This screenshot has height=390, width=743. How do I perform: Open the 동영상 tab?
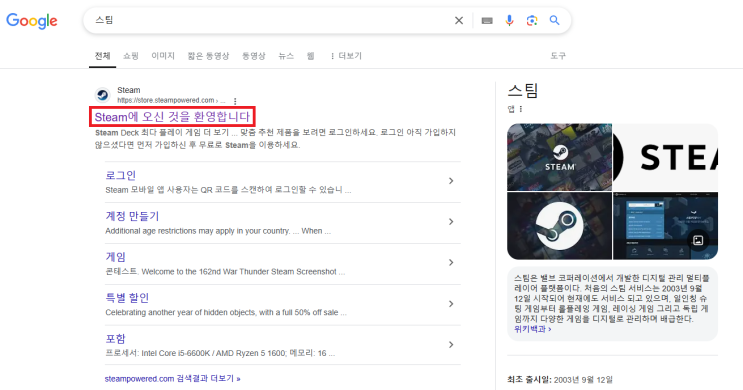(254, 56)
